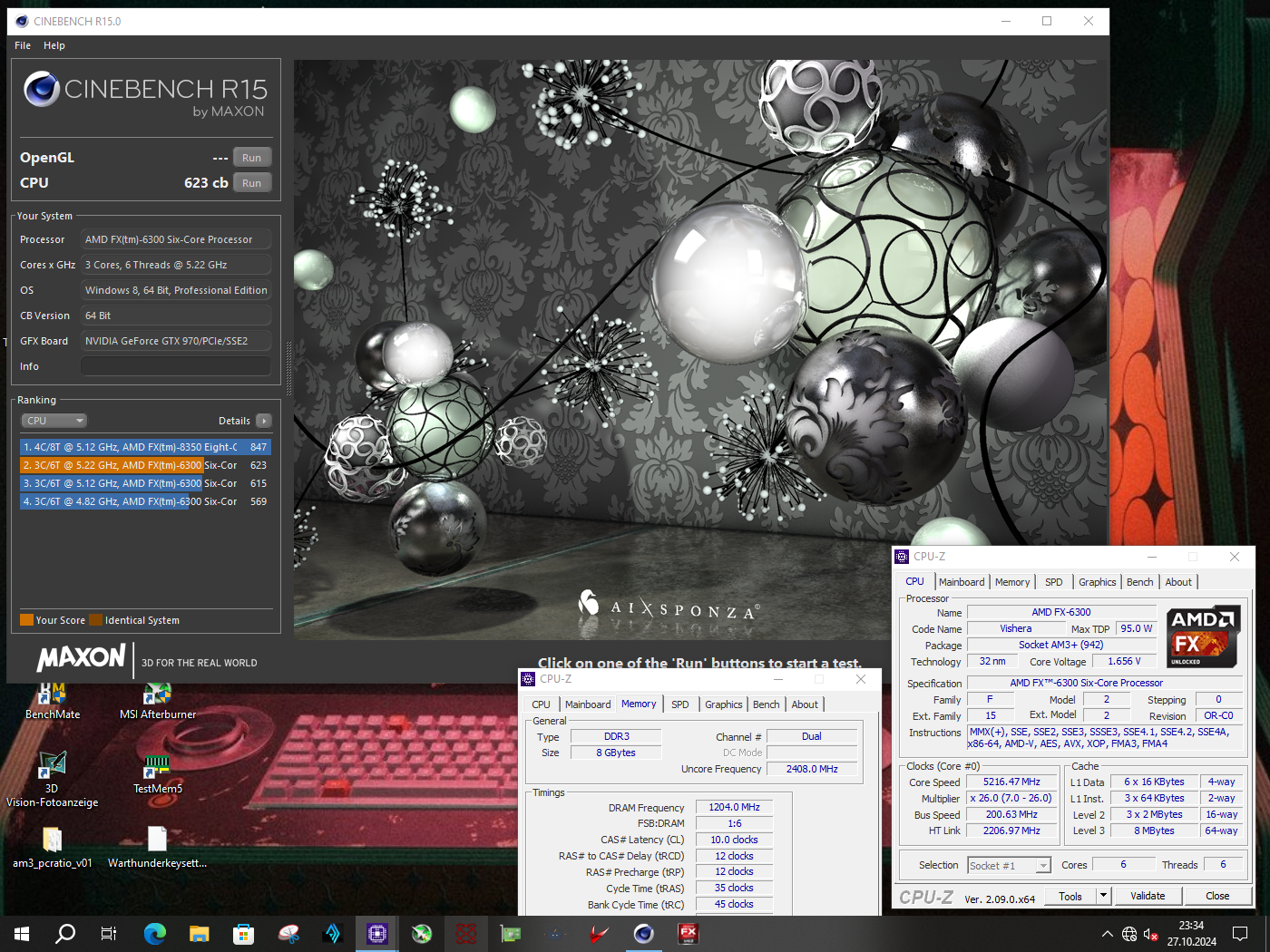Open the Socket #1 selection dropdown
Viewport: 1270px width, 952px height.
1009,866
